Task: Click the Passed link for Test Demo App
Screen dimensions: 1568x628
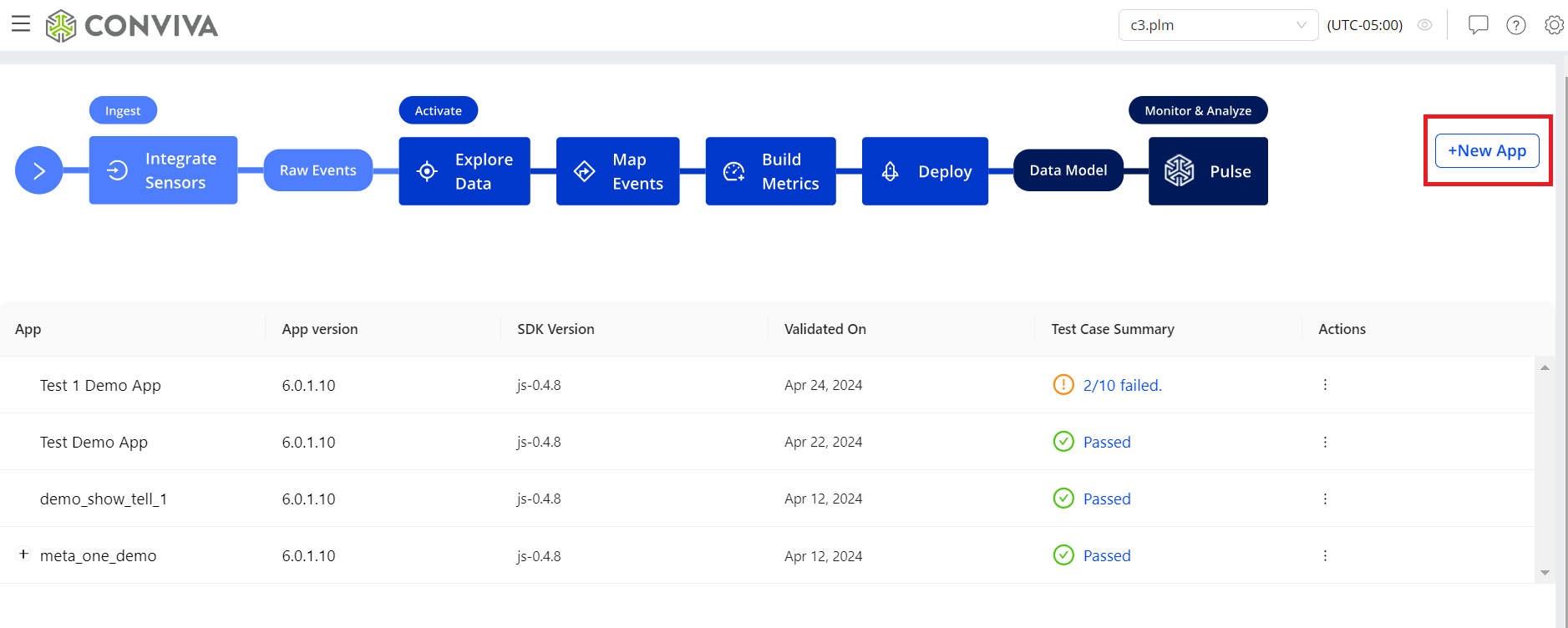Action: [1107, 442]
